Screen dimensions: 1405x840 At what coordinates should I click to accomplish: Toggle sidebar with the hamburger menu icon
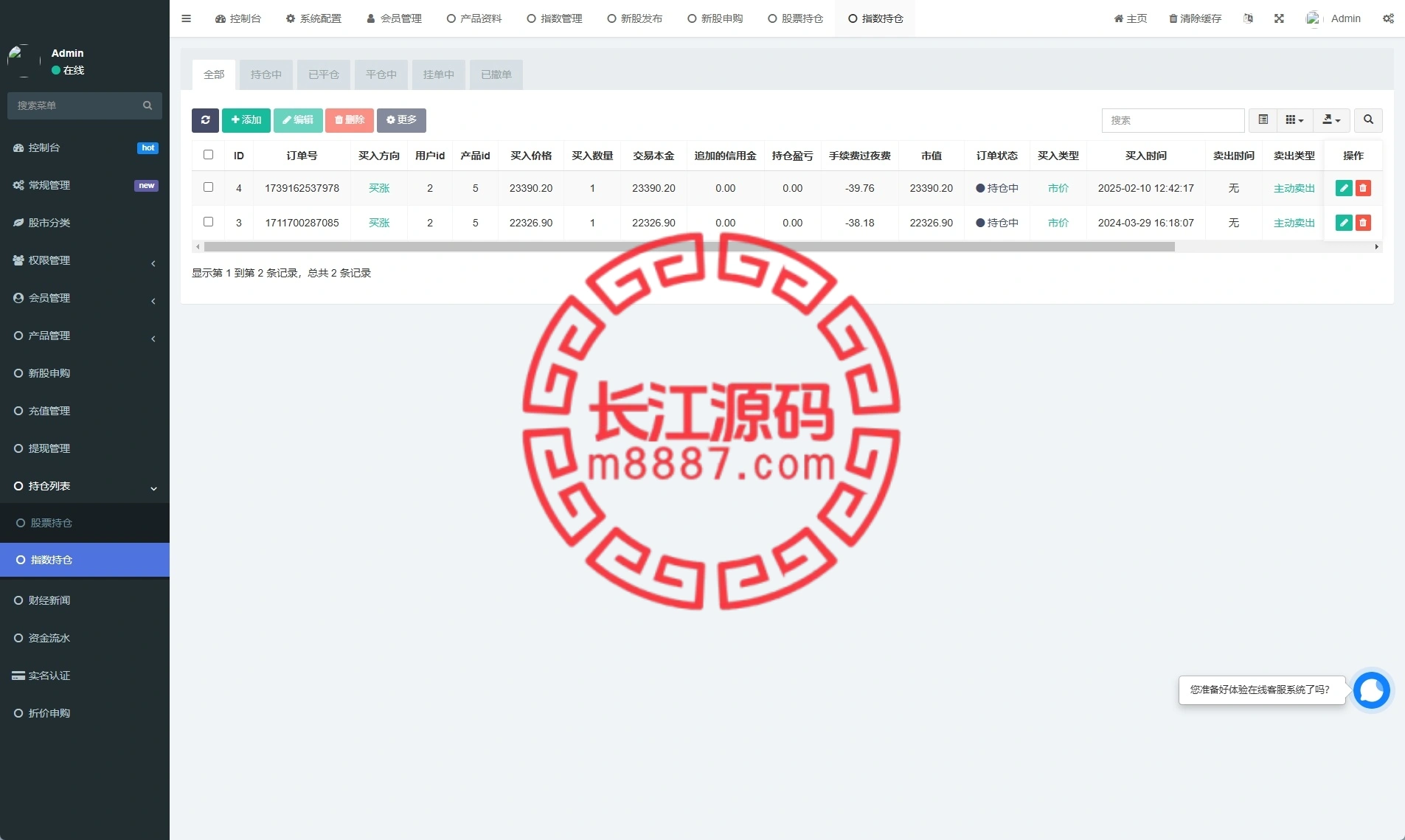[186, 18]
